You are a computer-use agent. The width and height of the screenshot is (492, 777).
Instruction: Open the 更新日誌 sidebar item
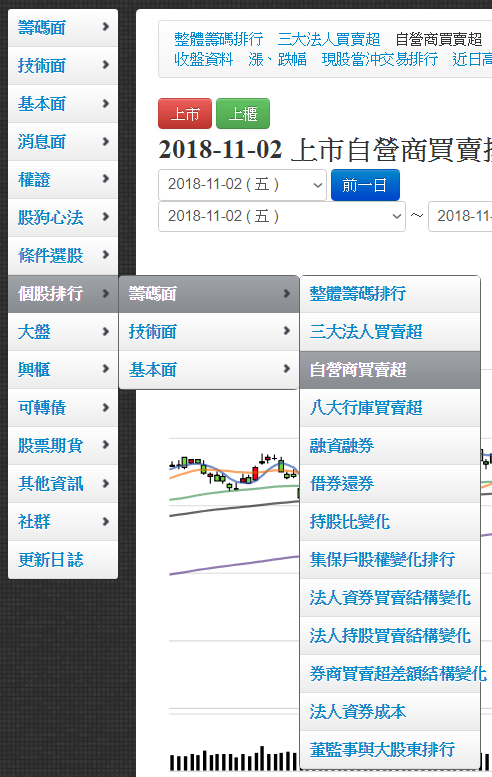[x=63, y=560]
